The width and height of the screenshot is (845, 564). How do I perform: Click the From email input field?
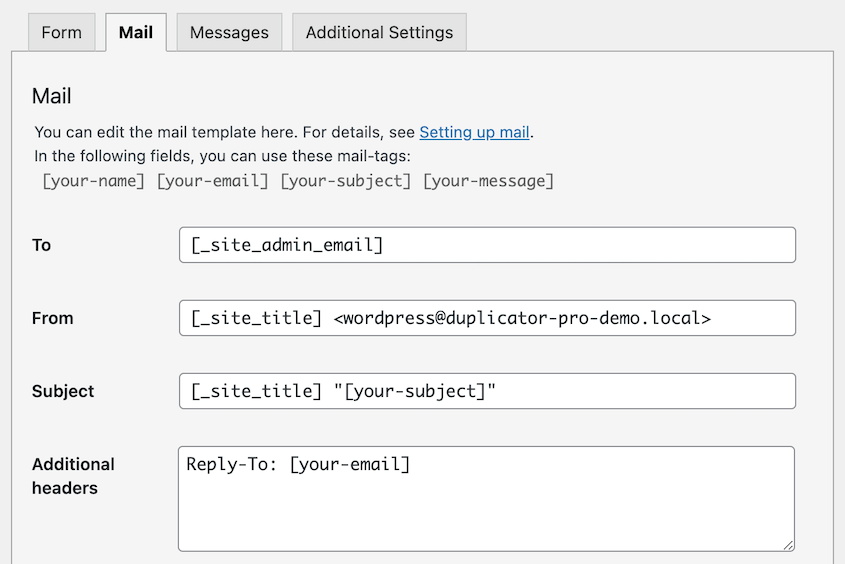pyautogui.click(x=487, y=318)
